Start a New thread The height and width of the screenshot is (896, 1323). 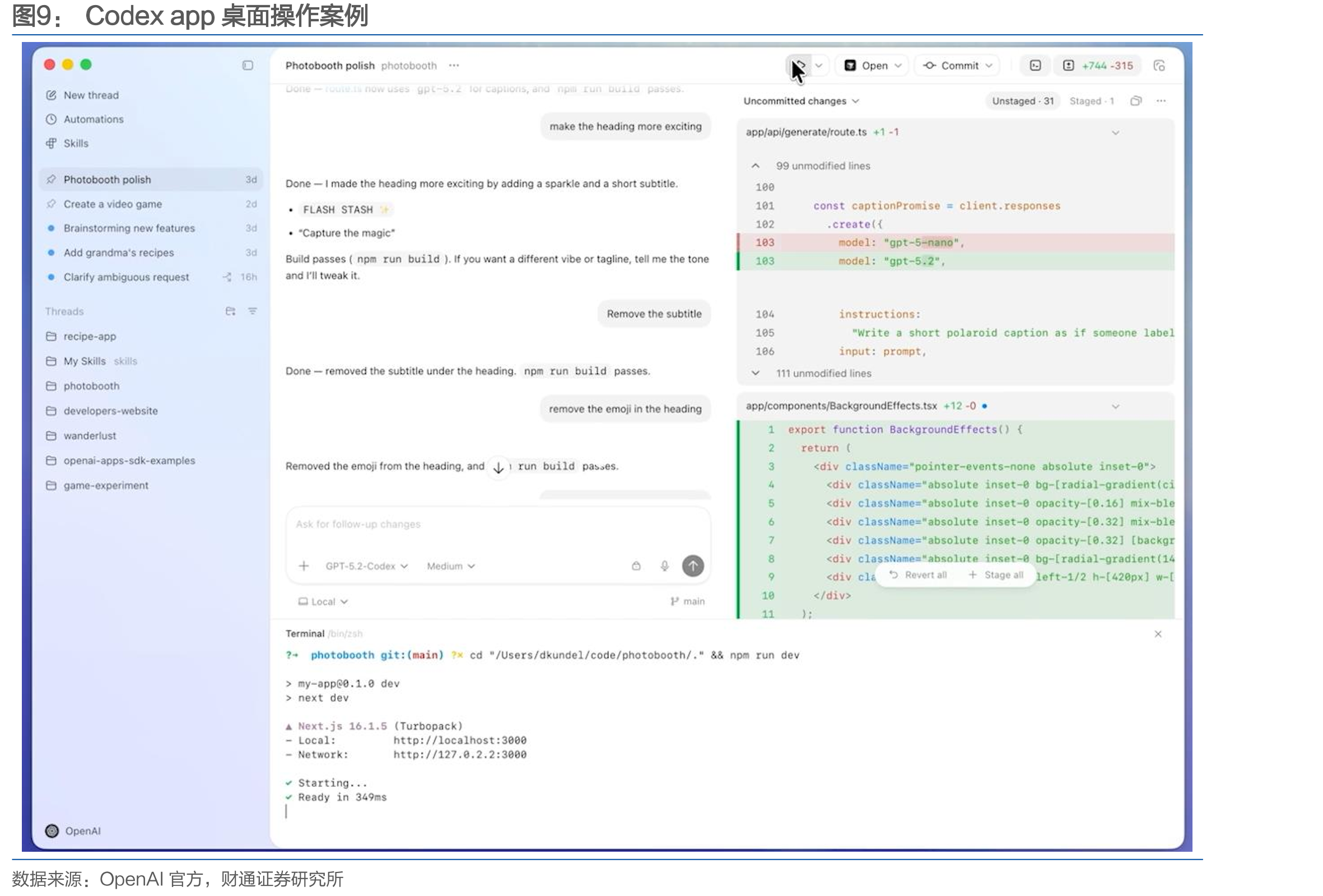[82, 95]
